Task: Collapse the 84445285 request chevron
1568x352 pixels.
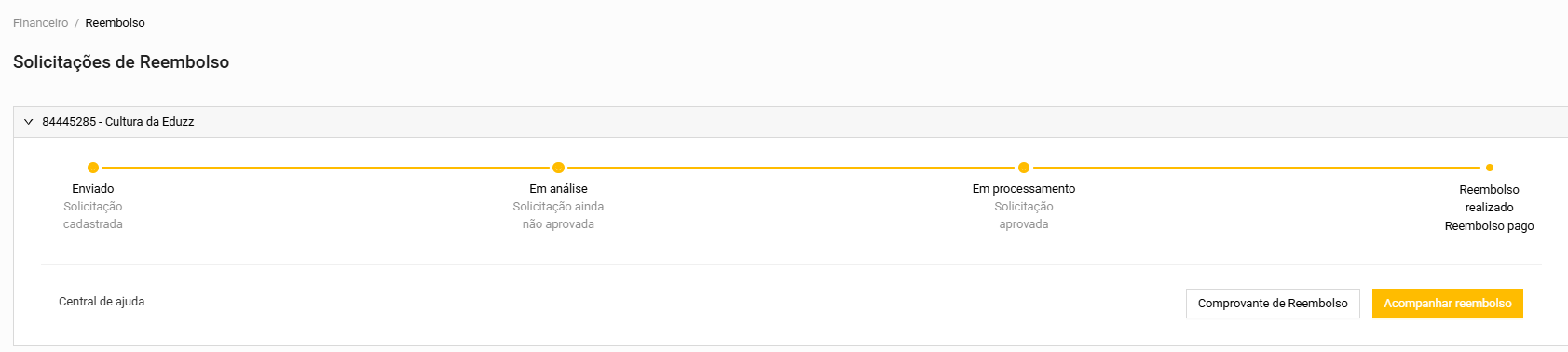Action: [x=28, y=122]
